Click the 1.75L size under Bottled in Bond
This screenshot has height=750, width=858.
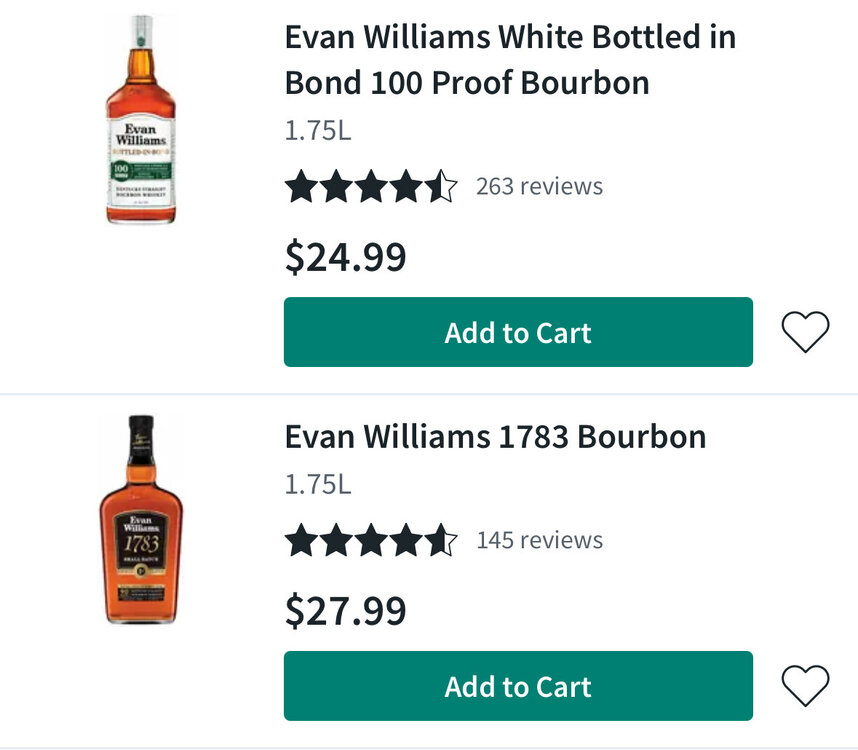tap(318, 131)
